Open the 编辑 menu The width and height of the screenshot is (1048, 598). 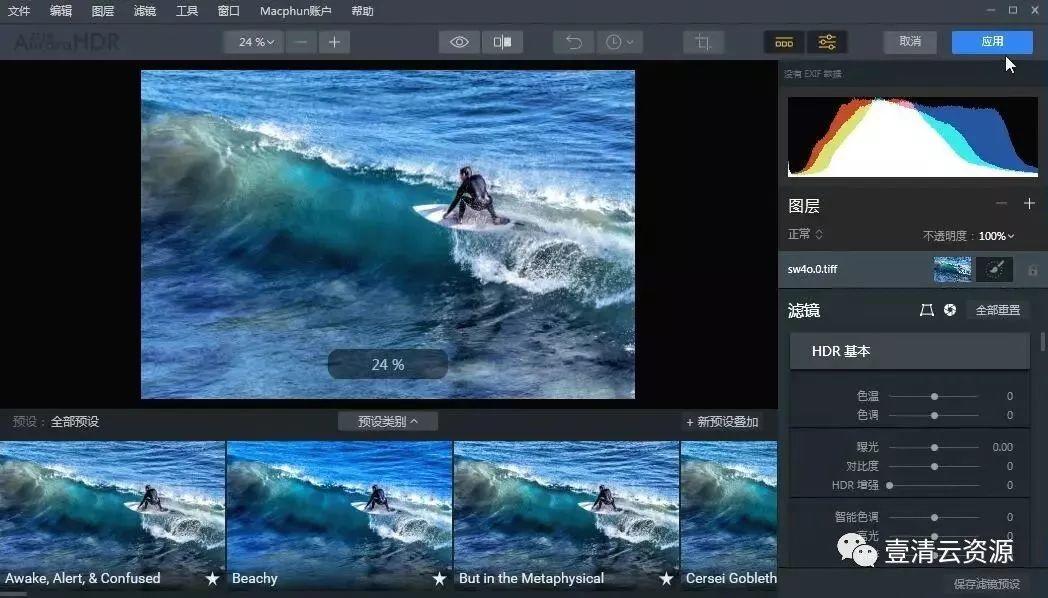[61, 11]
